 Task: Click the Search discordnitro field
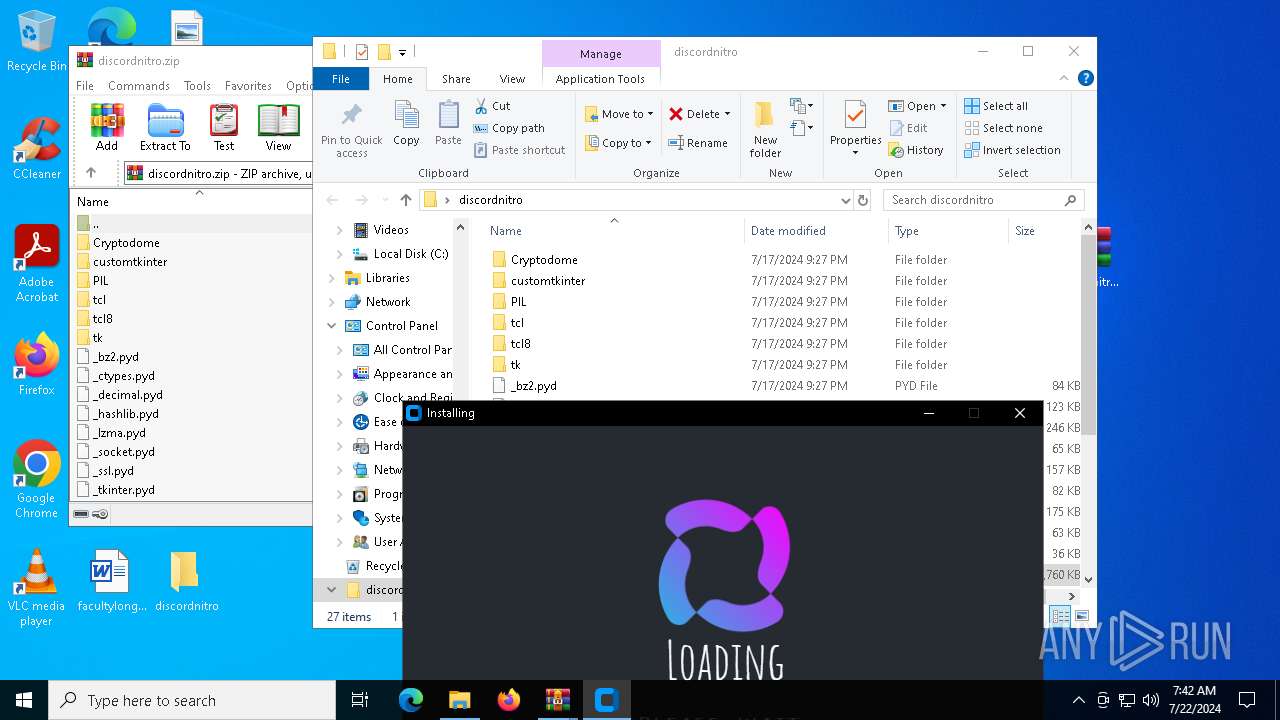pyautogui.click(x=983, y=200)
